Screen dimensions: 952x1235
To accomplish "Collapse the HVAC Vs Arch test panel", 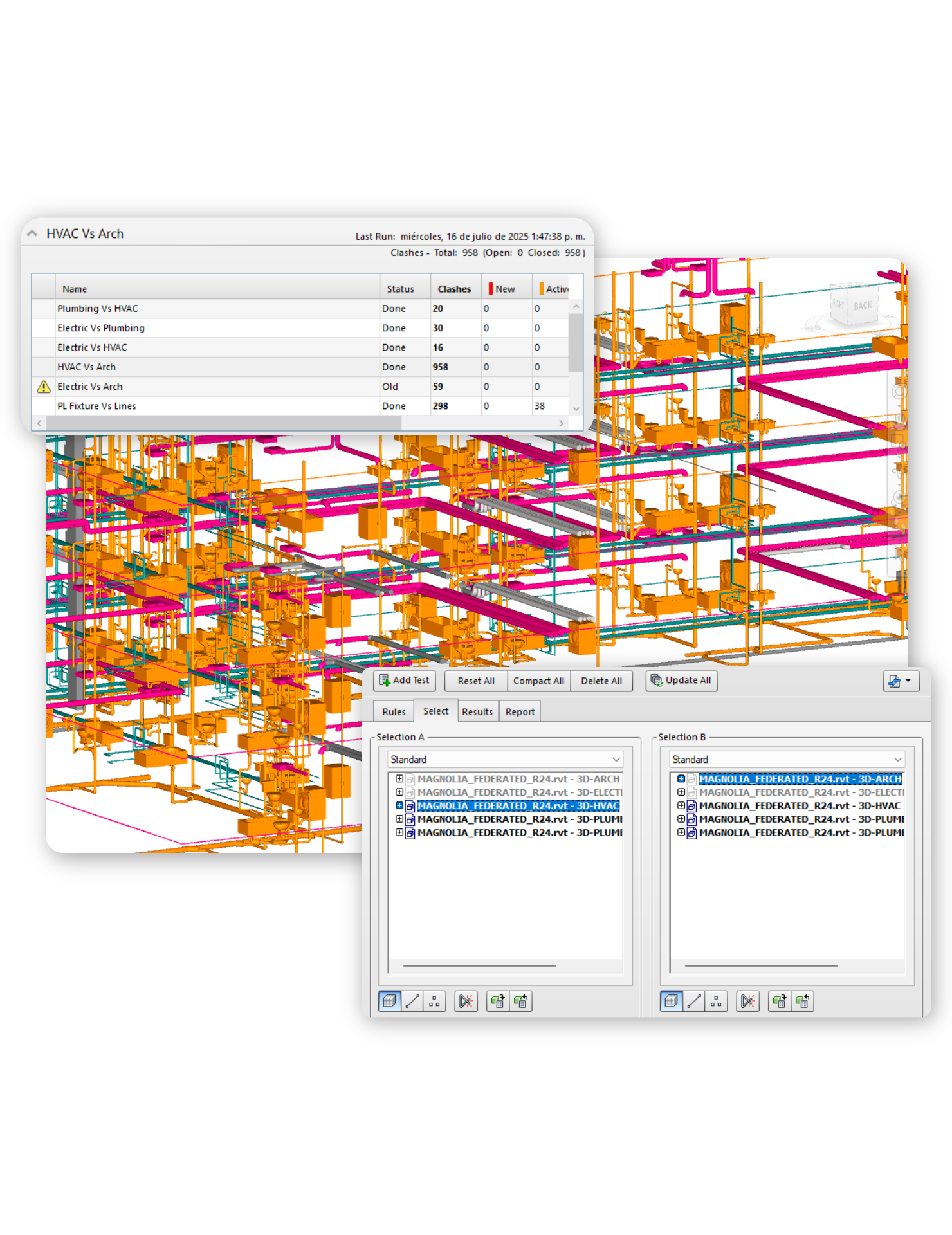I will click(32, 234).
